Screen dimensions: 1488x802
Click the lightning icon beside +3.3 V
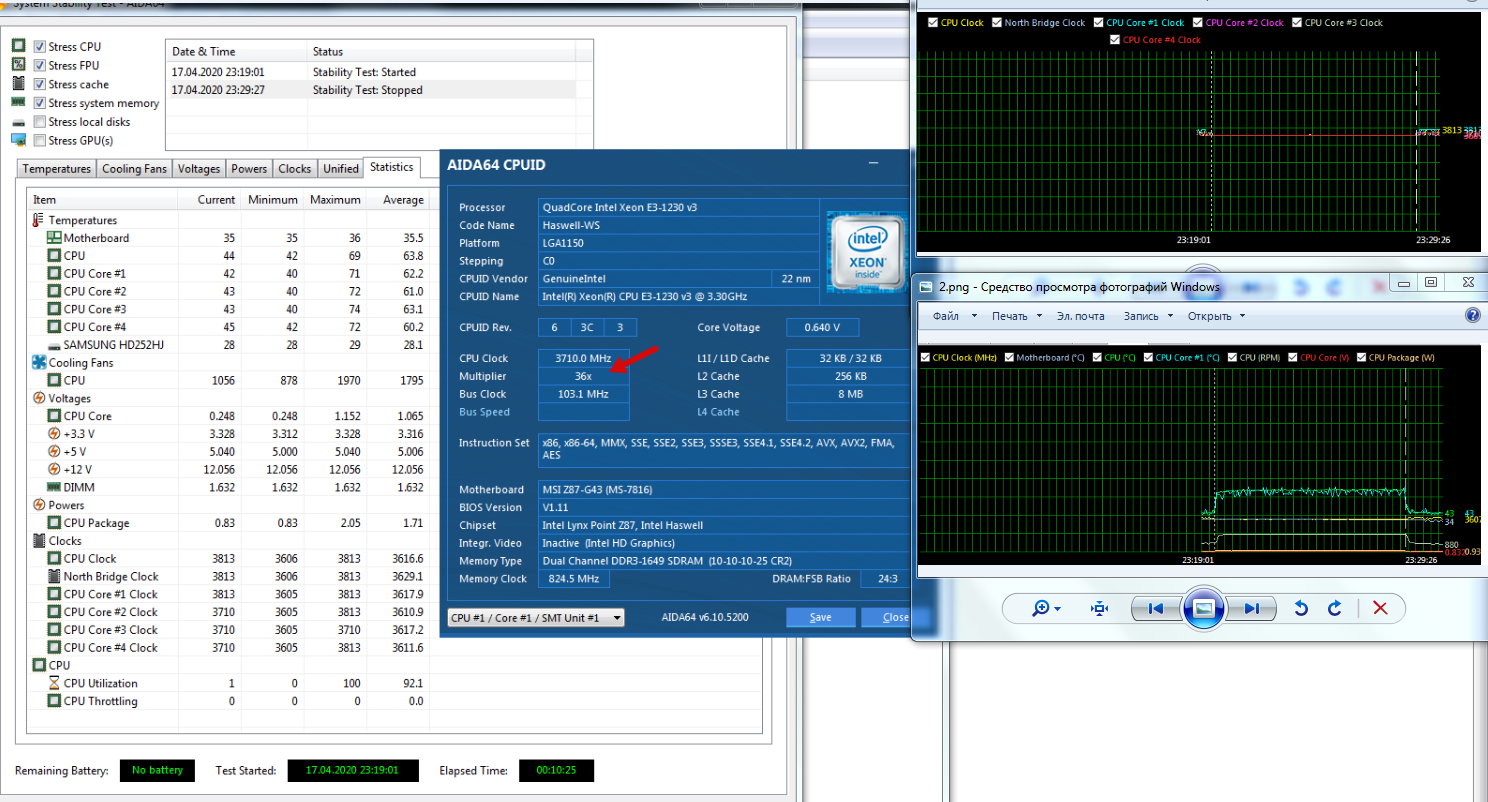(54, 434)
